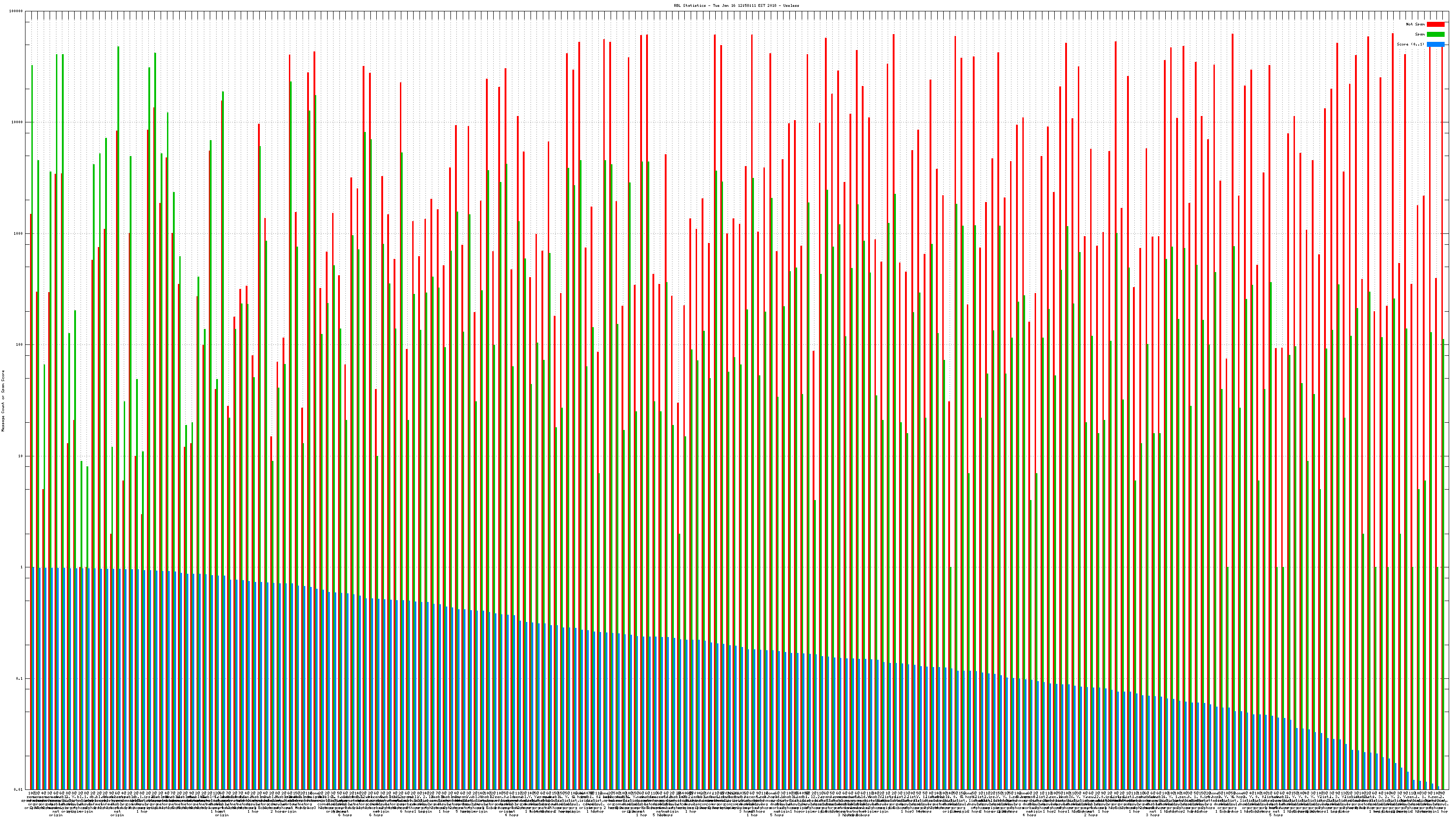Click the 10 y-axis tick label
Image resolution: width=1456 pixels, height=819 pixels.
click(21, 456)
